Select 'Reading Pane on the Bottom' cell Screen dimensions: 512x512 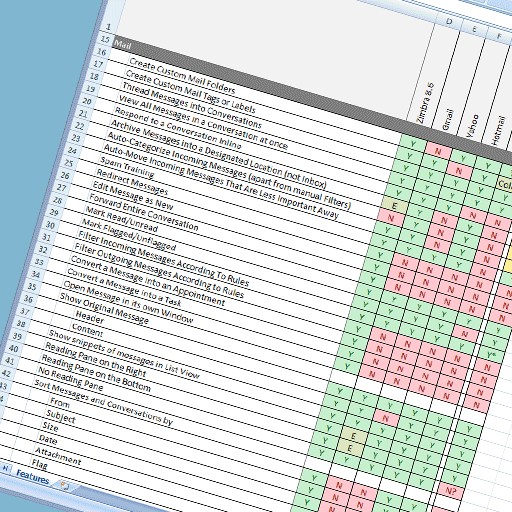(96, 373)
